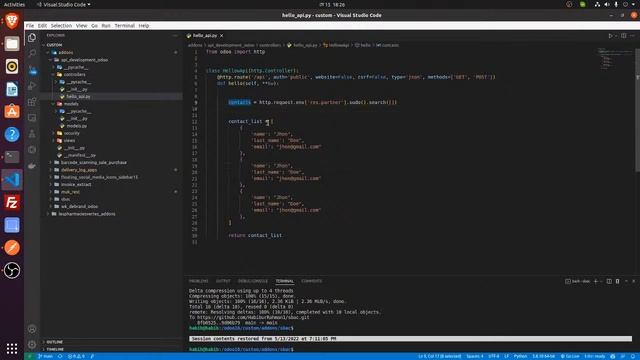
Task: Toggle Go Live server in status bar
Action: 570,356
